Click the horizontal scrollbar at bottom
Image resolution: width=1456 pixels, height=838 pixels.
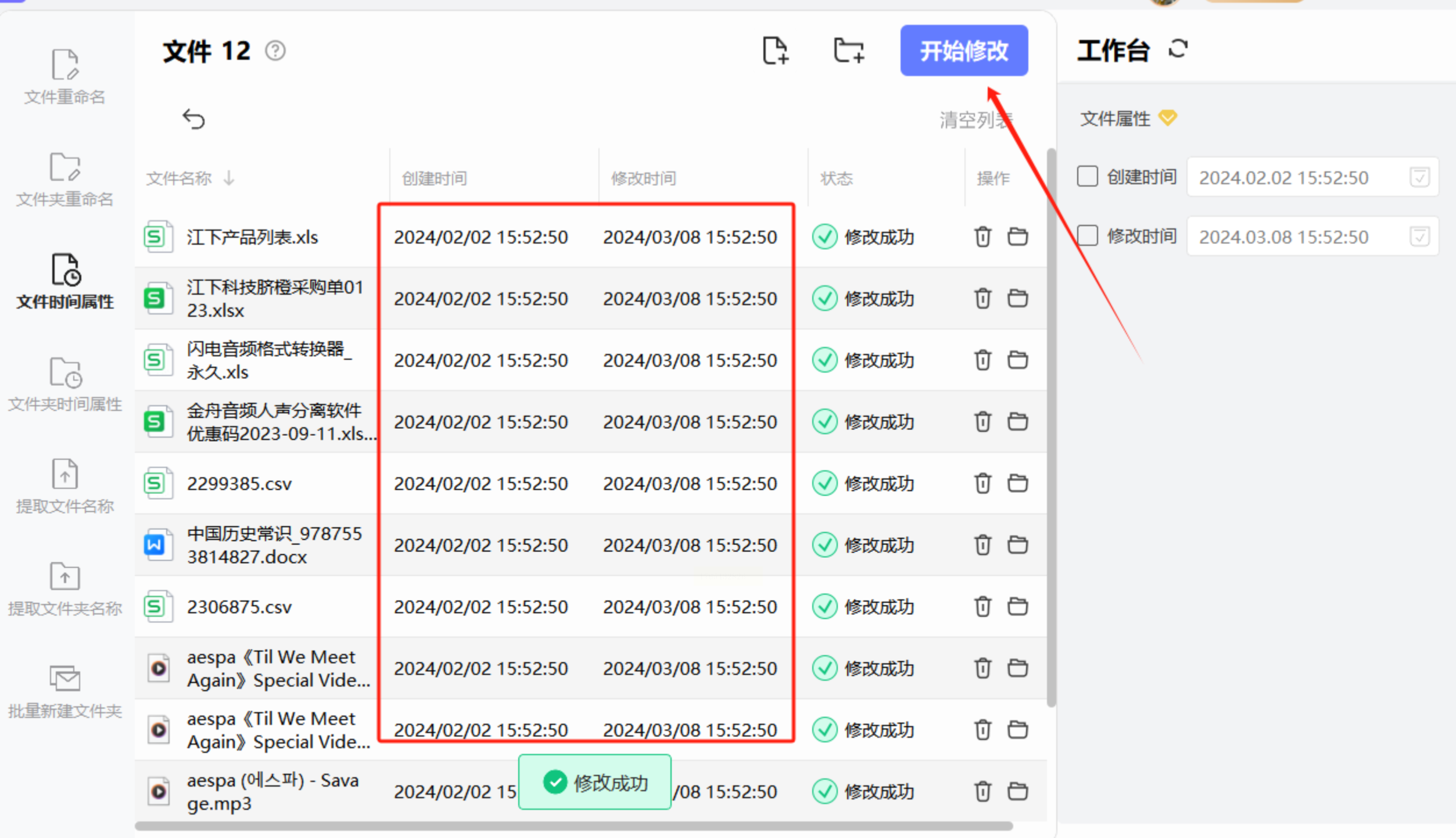click(x=573, y=826)
